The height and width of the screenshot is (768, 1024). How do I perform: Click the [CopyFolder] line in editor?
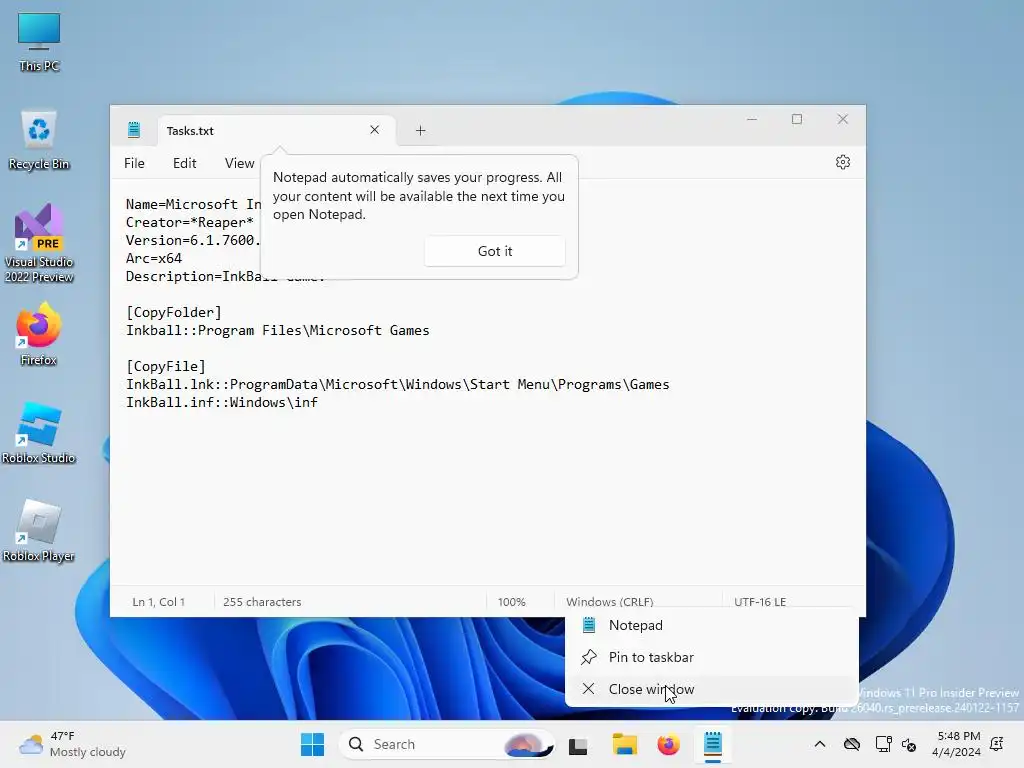174,312
